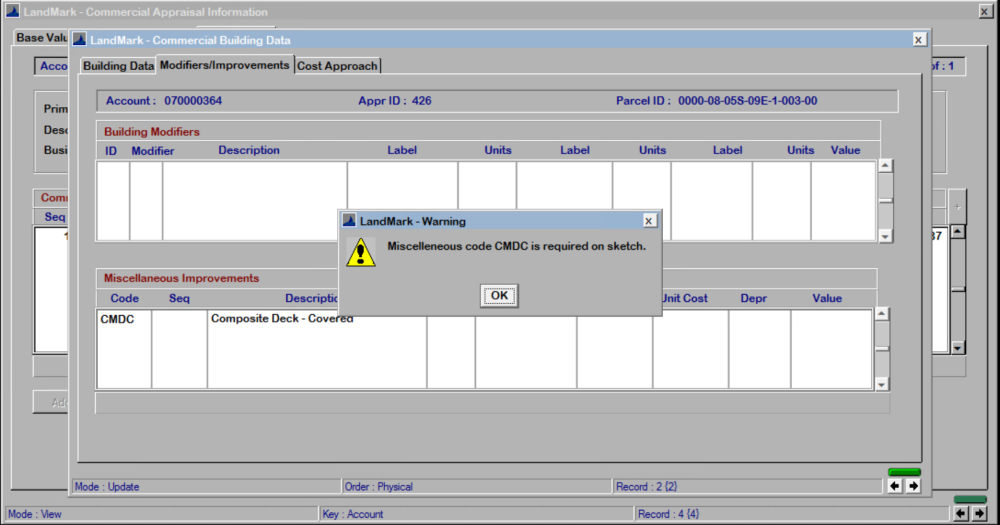The width and height of the screenshot is (1000, 525).
Task: Click the Key : Account status field
Action: [476, 514]
